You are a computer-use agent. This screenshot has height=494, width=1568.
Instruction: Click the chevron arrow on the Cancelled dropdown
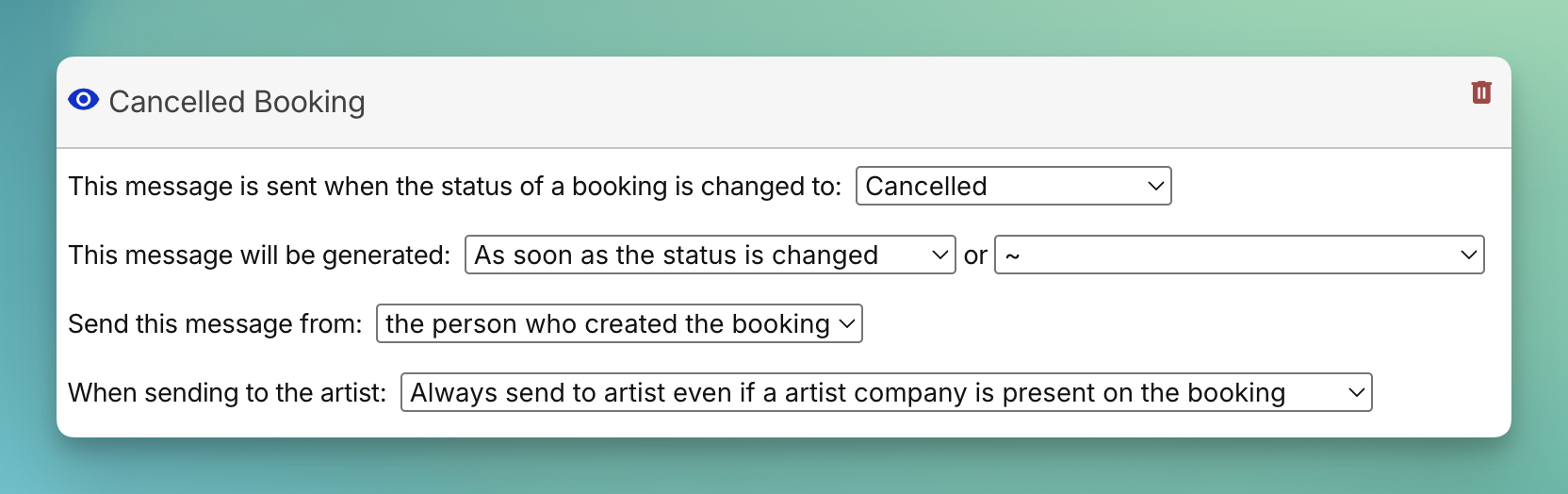pos(1155,187)
